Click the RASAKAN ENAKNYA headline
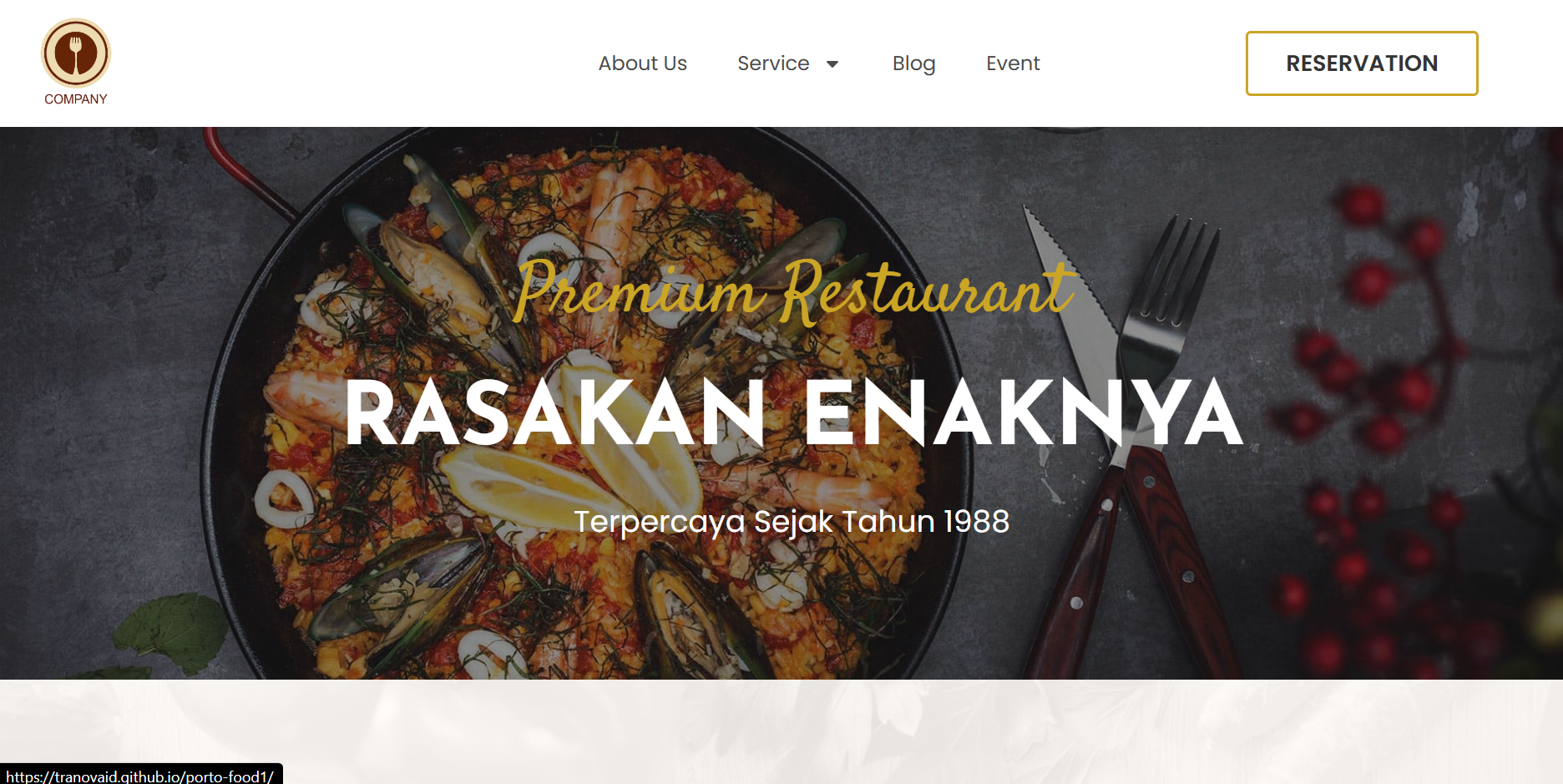Viewport: 1563px width, 784px height. click(x=793, y=413)
